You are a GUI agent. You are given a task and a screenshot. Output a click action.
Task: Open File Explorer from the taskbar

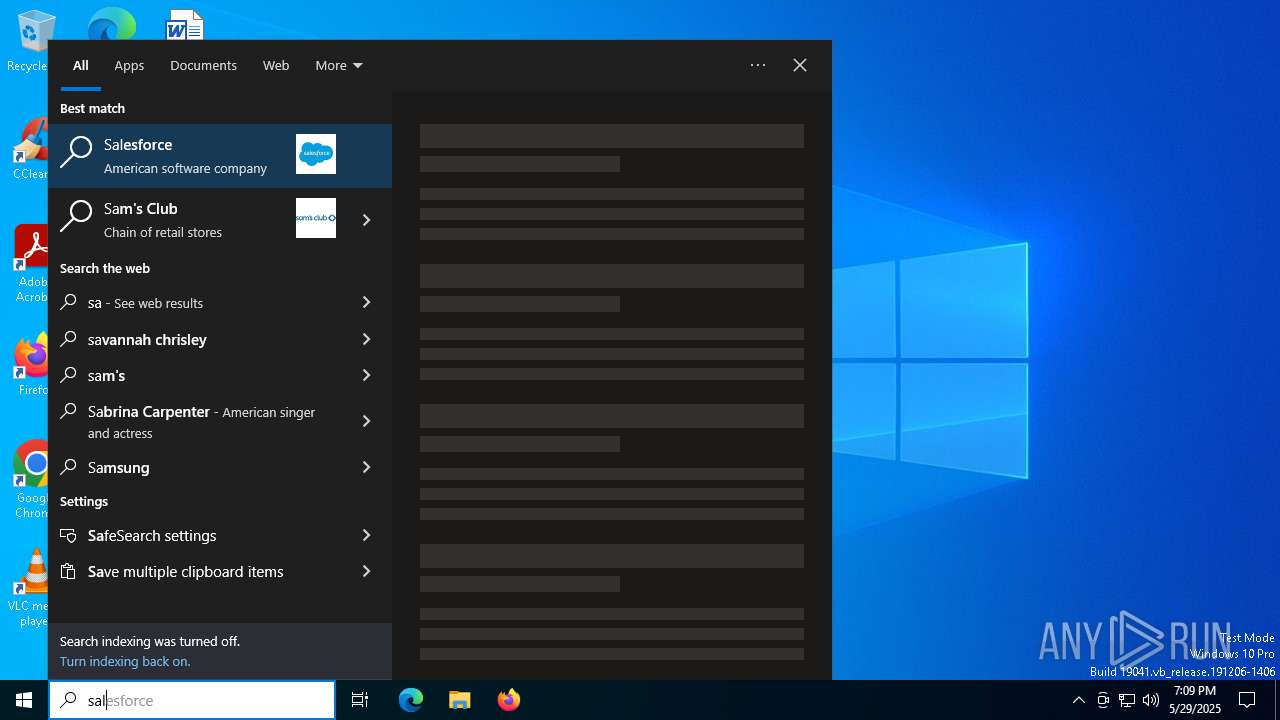point(459,700)
